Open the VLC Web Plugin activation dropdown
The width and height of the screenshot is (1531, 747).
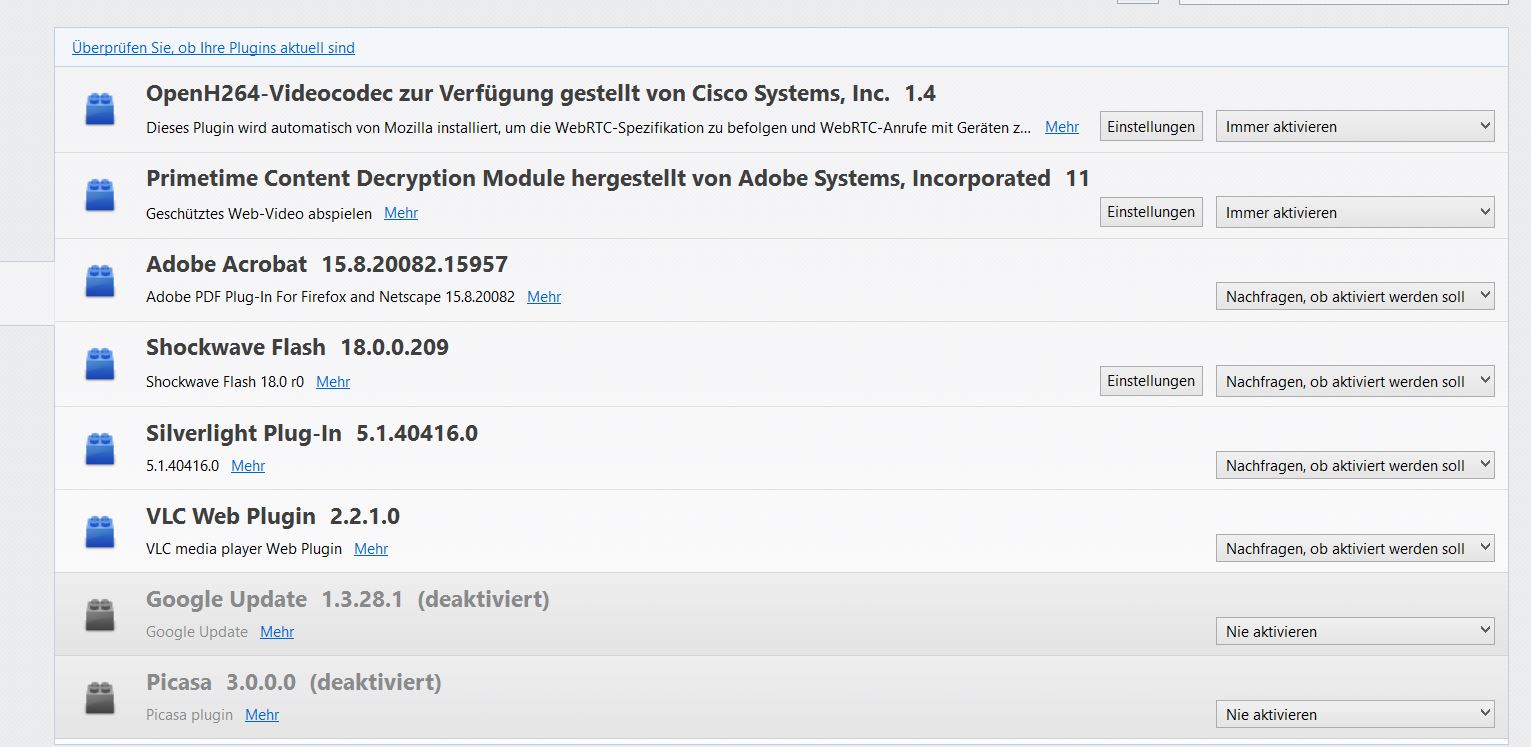coord(1354,549)
